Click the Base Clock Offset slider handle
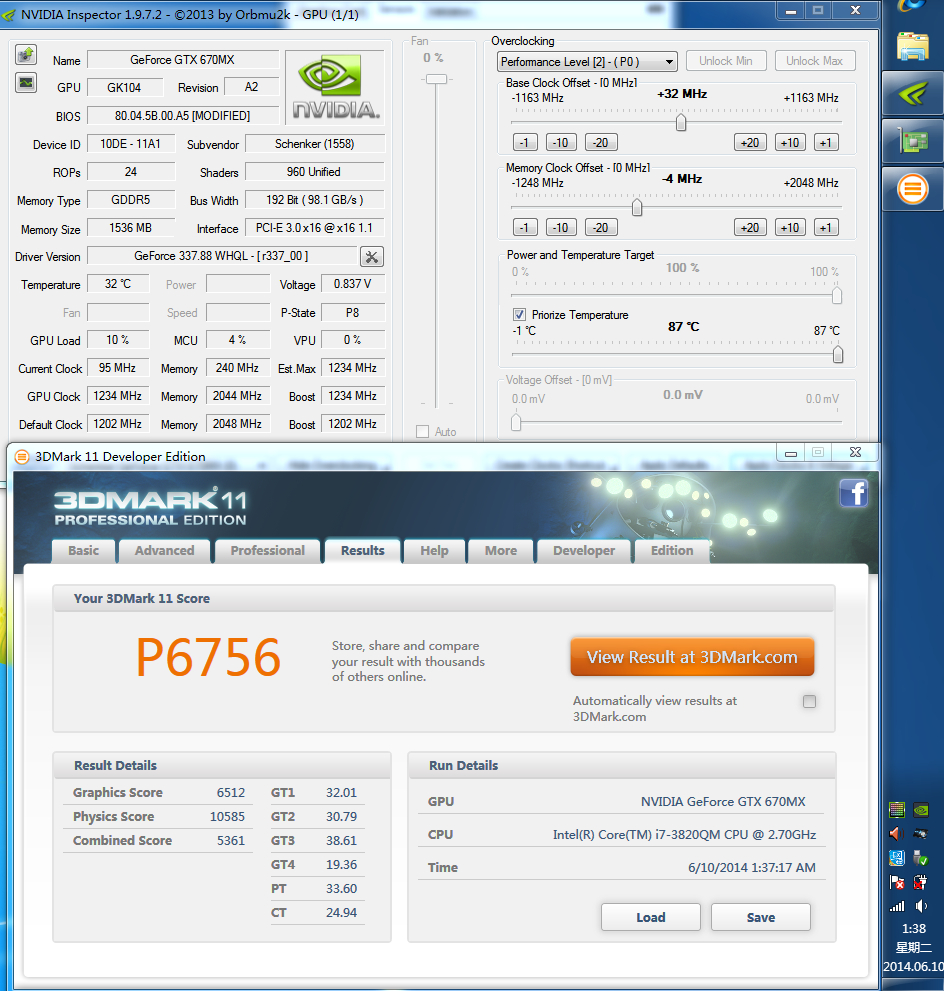 pyautogui.click(x=681, y=122)
